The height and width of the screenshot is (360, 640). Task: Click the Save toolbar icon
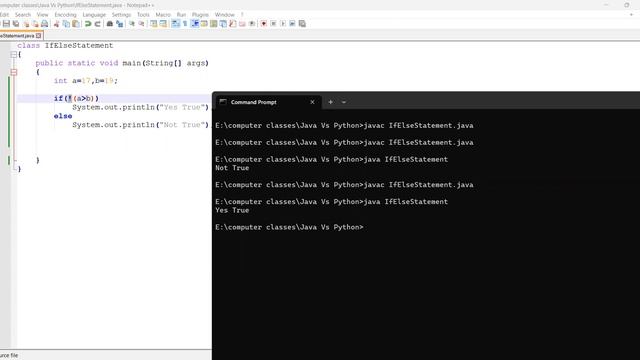tap(6, 24)
